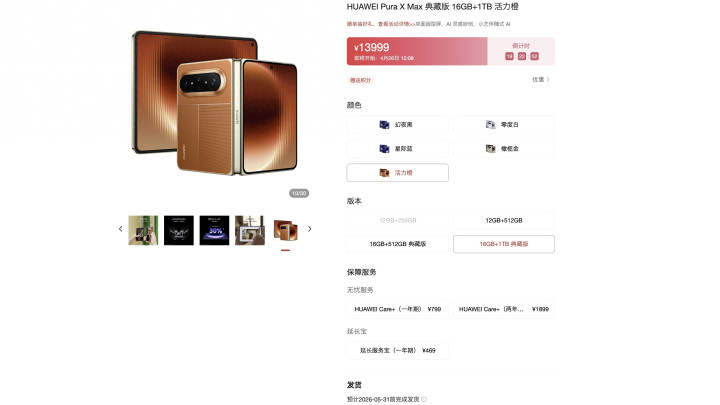Viewport: 720px width, 405px height.
Task: Select the 12GB+512GB version
Action: (x=504, y=220)
